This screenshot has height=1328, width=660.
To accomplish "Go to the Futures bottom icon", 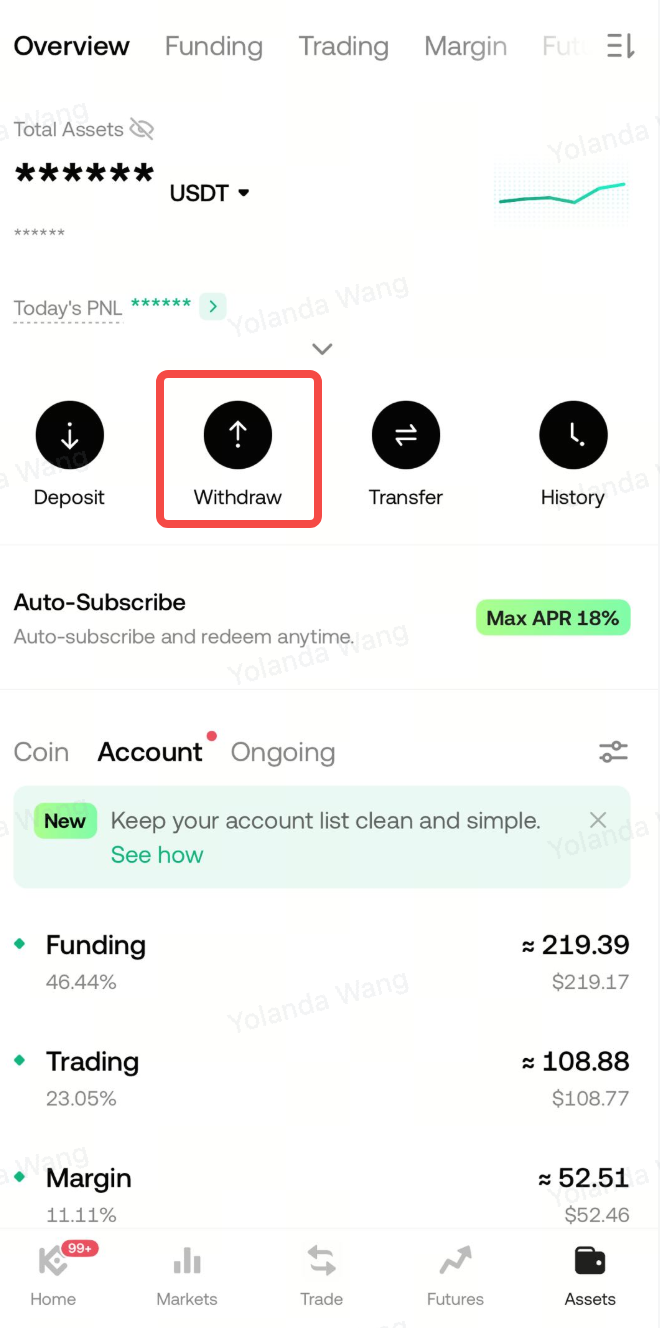I will pyautogui.click(x=455, y=1262).
